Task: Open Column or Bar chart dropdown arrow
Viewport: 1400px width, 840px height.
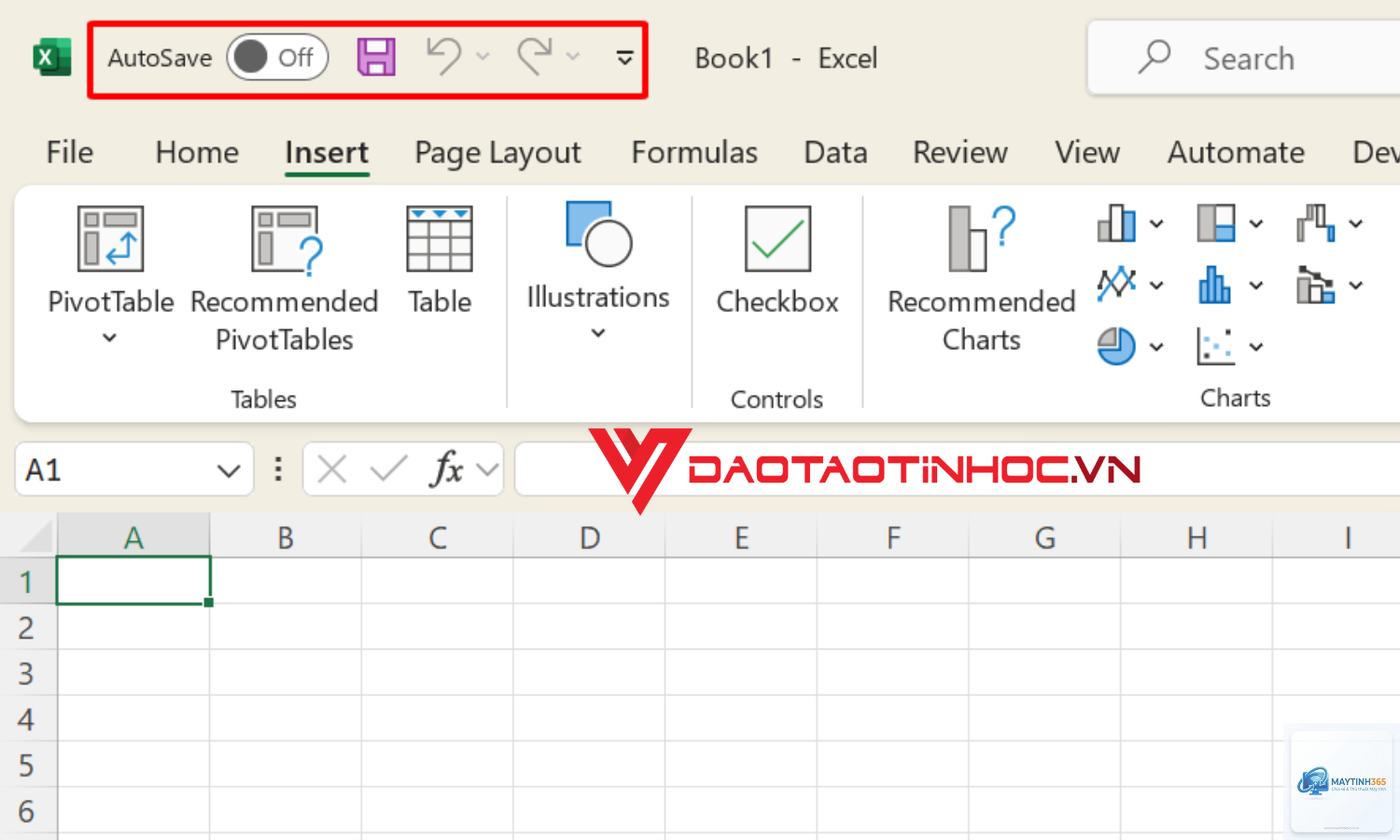Action: coord(1156,224)
